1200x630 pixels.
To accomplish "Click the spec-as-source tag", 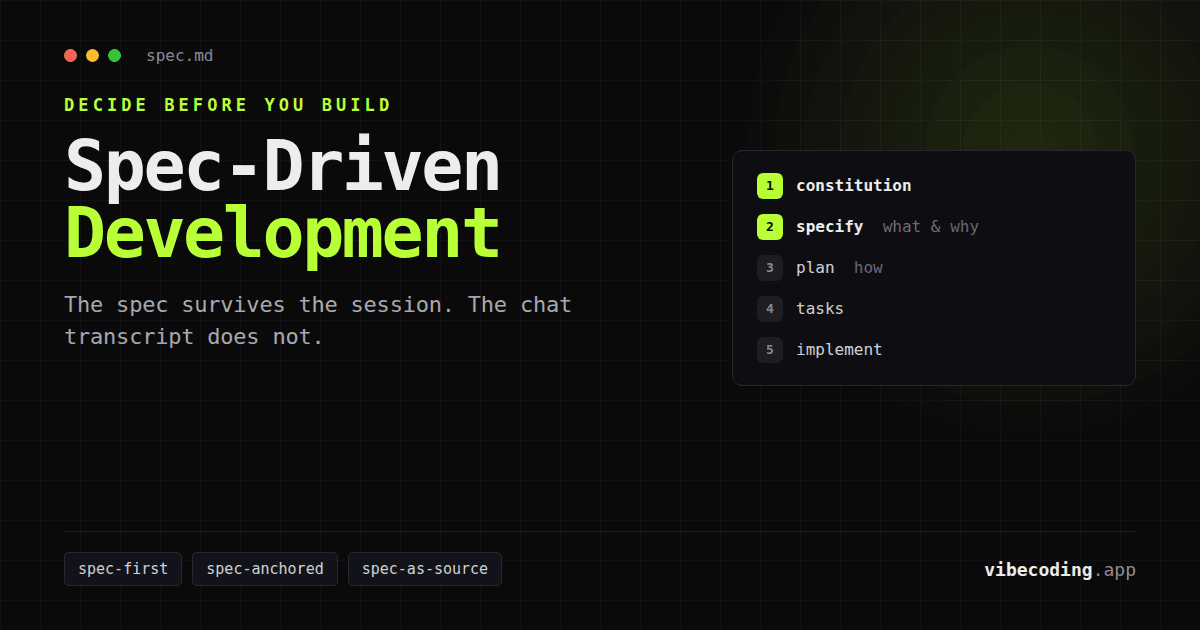I will [425, 569].
